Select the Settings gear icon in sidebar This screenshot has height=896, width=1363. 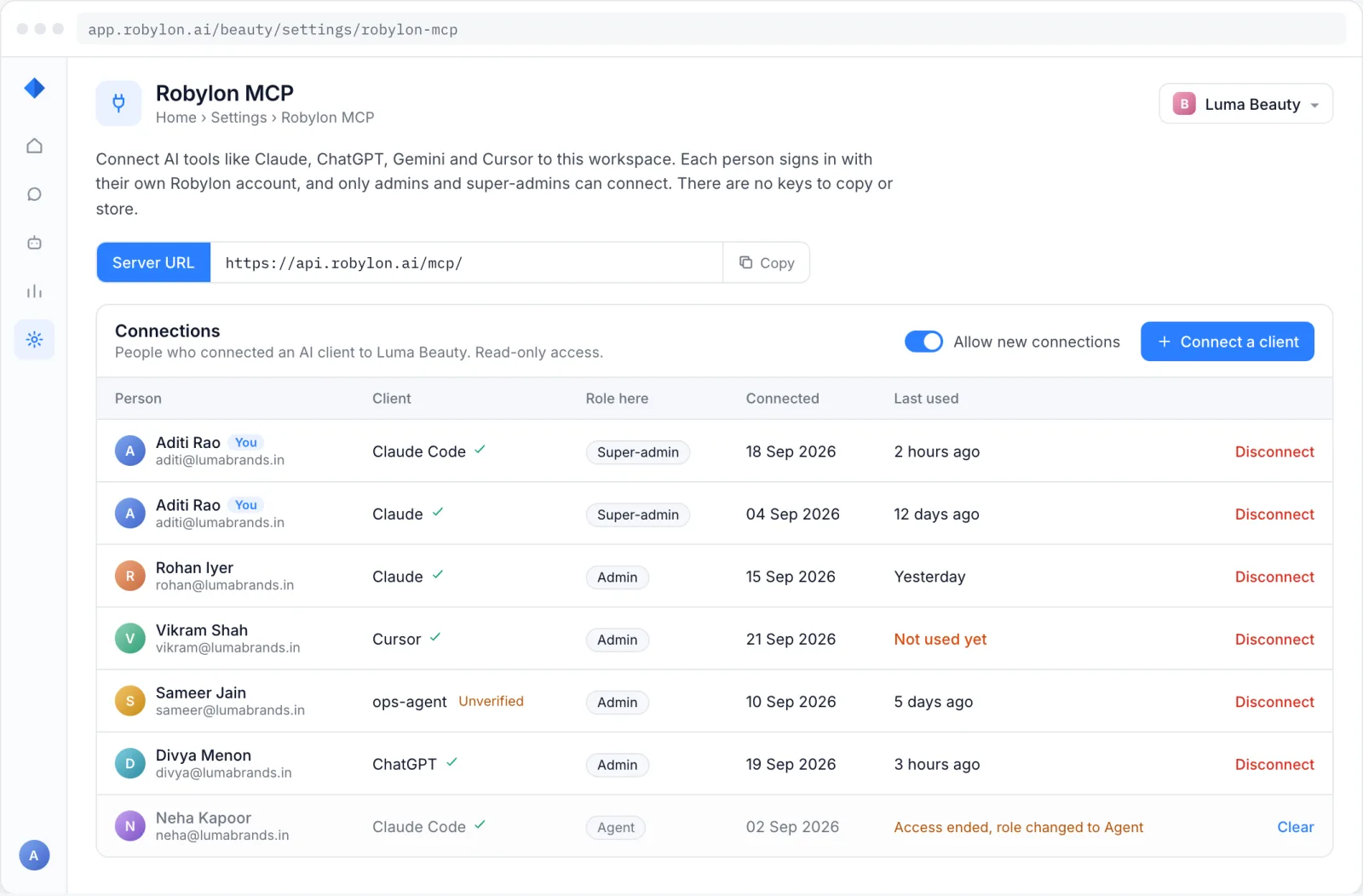[x=34, y=340]
